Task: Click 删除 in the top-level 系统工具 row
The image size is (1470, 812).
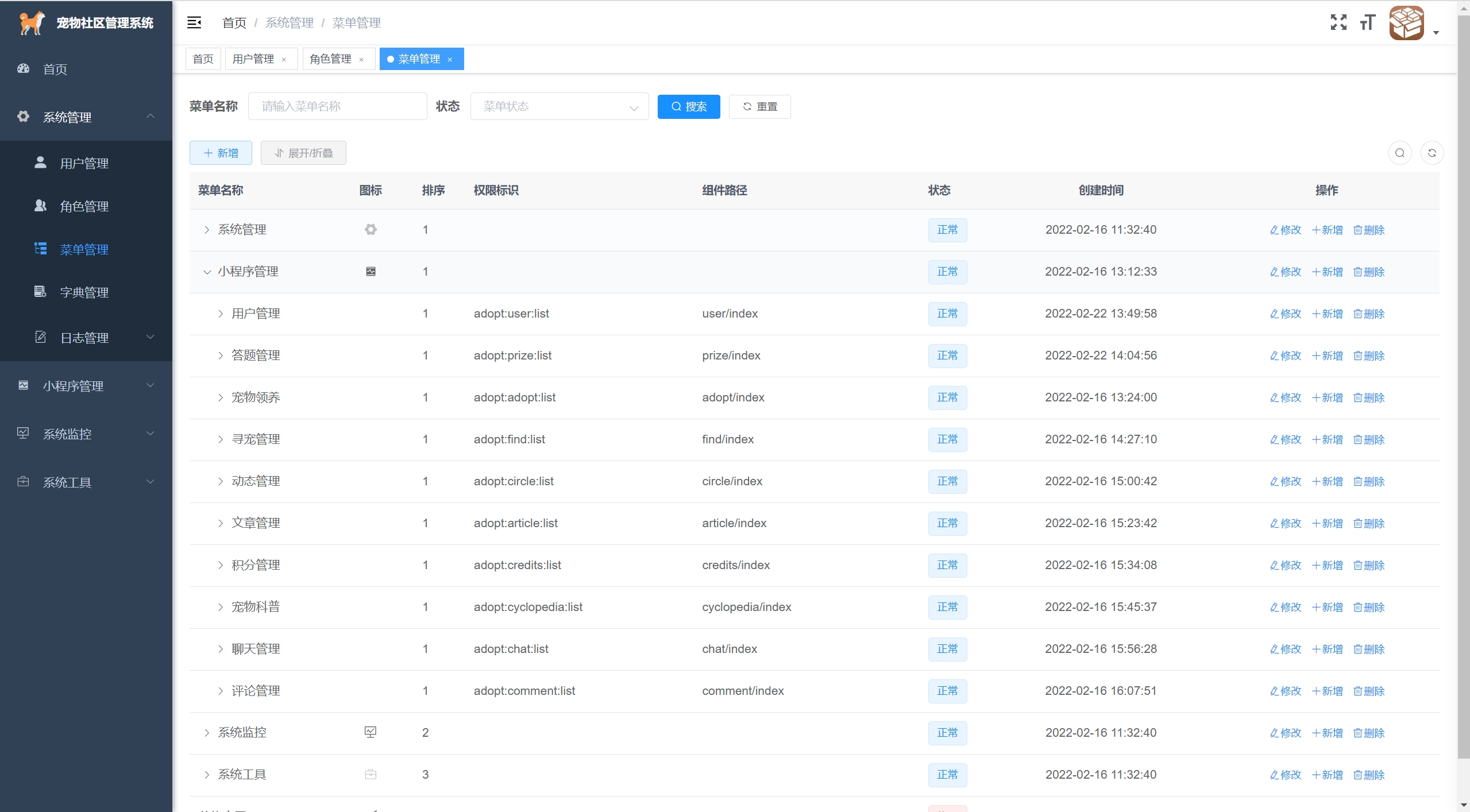Action: point(1369,775)
